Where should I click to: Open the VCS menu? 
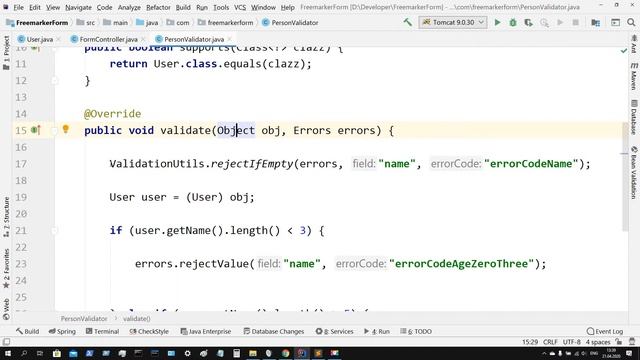pos(240,7)
